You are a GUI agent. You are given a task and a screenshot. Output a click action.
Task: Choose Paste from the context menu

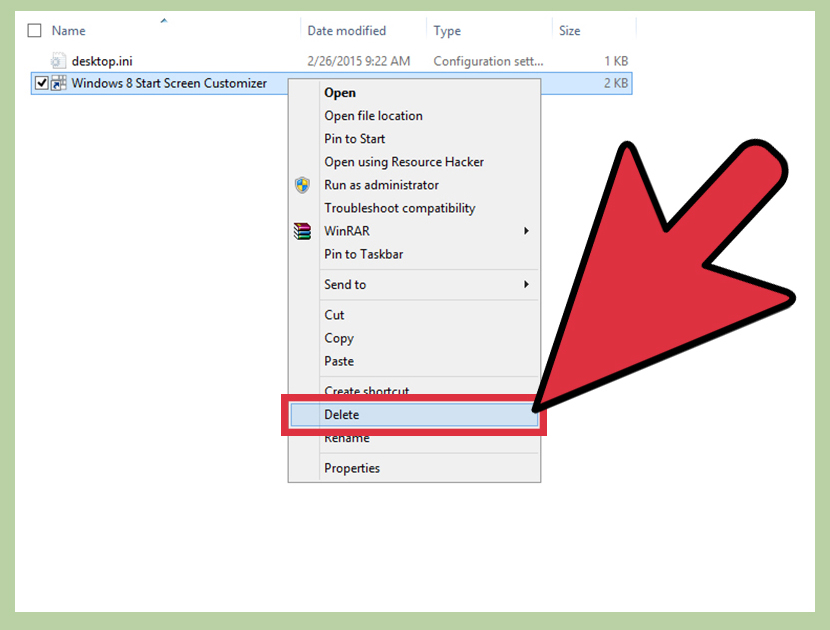(414, 361)
